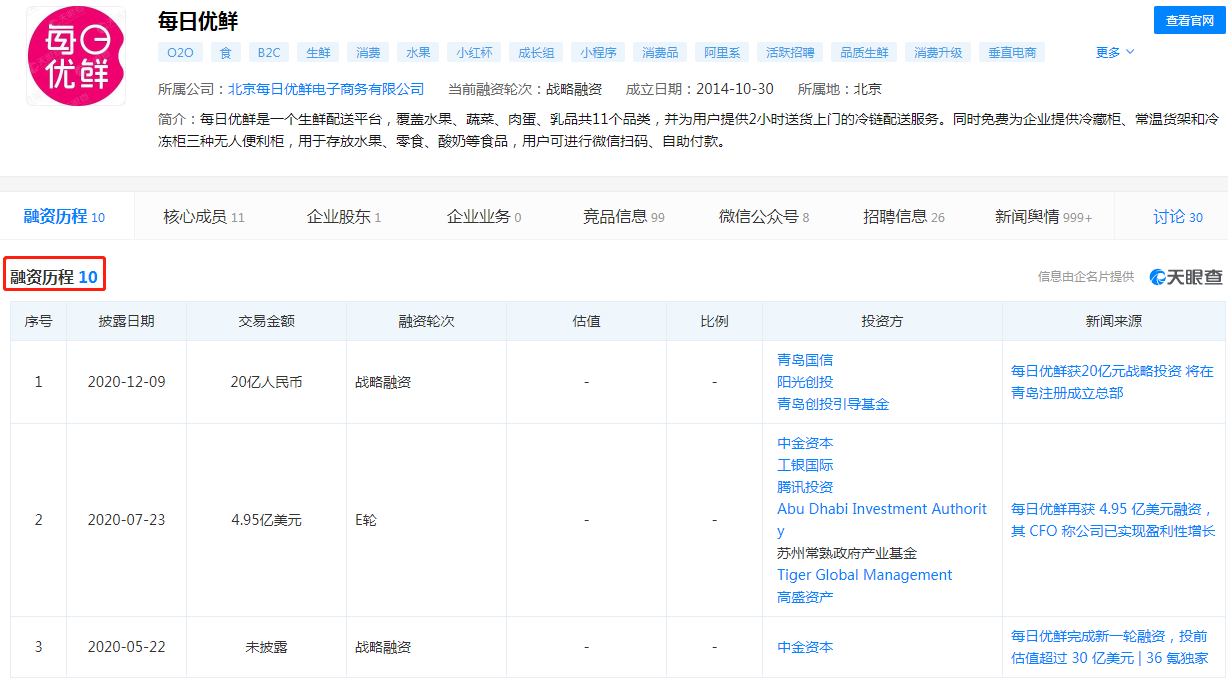Open the 品质生鲜 tag

click(x=864, y=52)
